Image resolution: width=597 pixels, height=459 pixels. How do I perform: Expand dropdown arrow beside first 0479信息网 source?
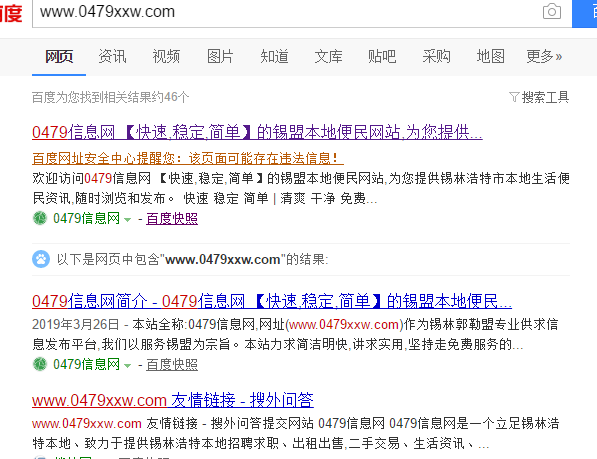pos(128,220)
